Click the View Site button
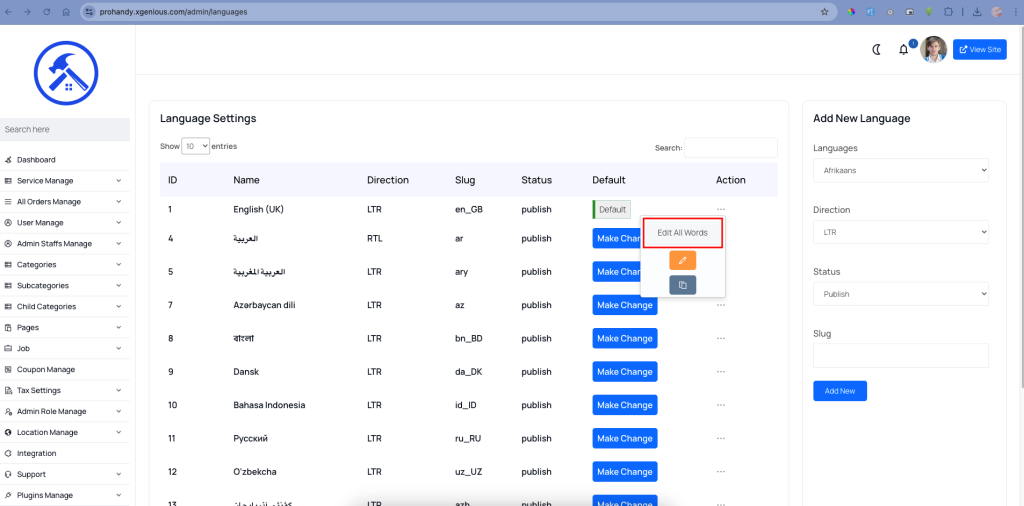 (x=980, y=50)
